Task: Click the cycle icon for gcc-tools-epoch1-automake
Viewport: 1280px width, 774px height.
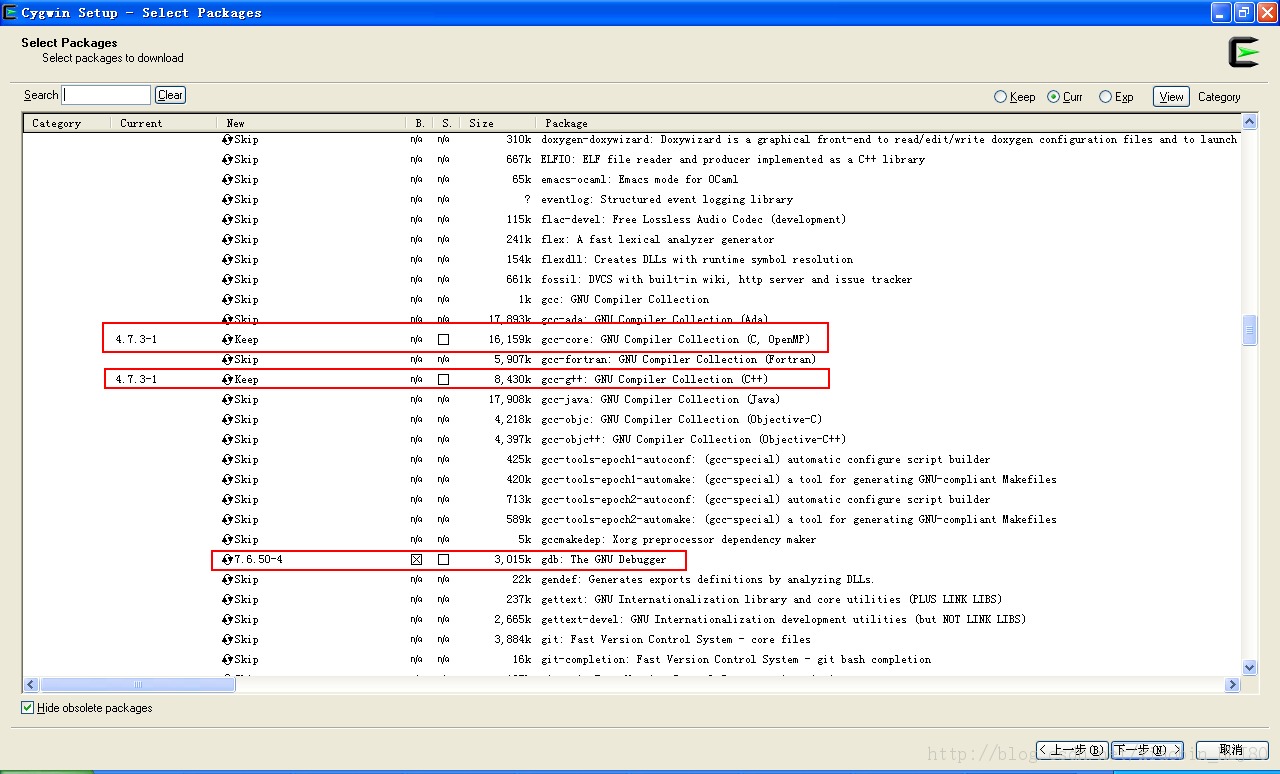Action: (228, 479)
